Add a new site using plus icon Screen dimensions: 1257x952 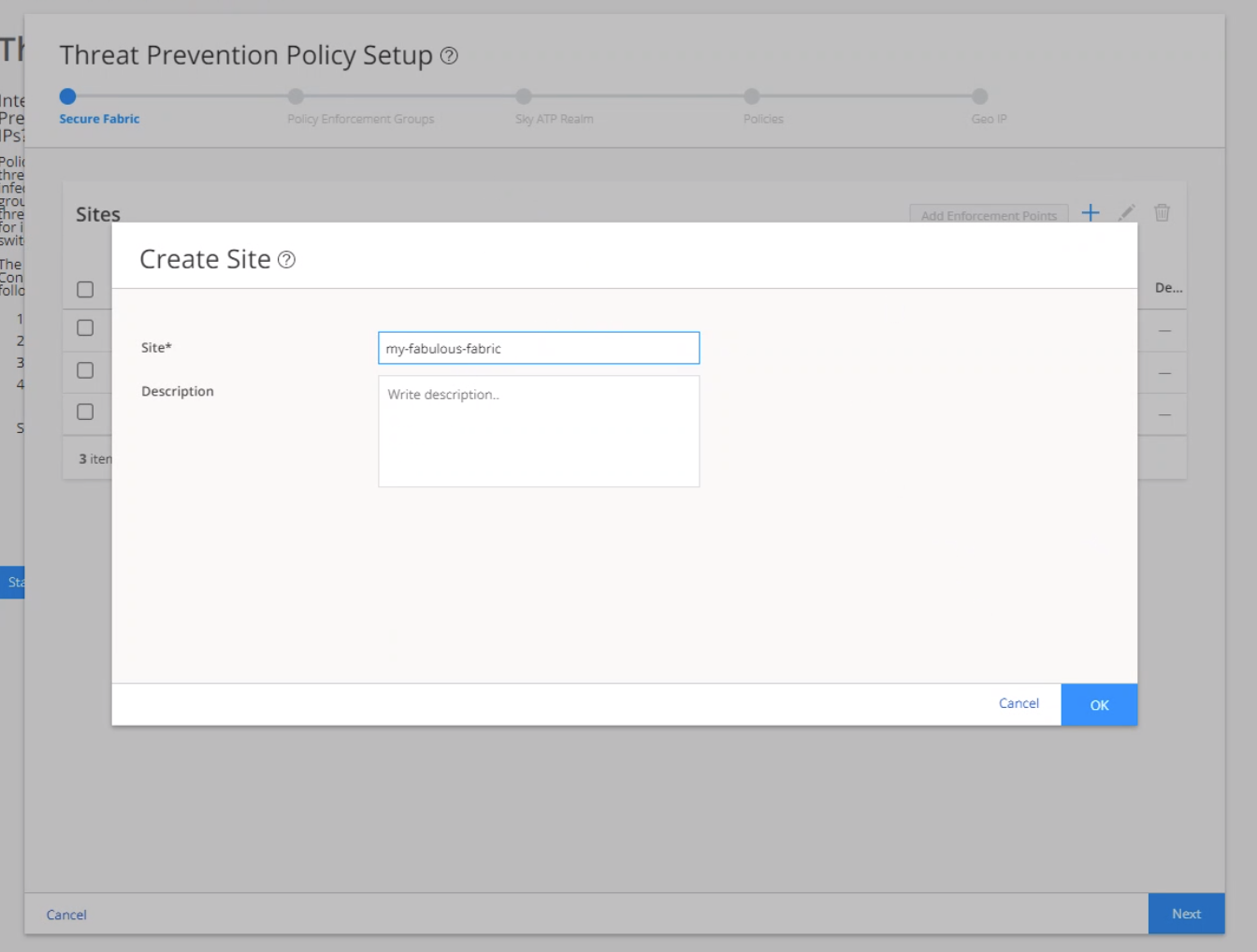click(1091, 213)
